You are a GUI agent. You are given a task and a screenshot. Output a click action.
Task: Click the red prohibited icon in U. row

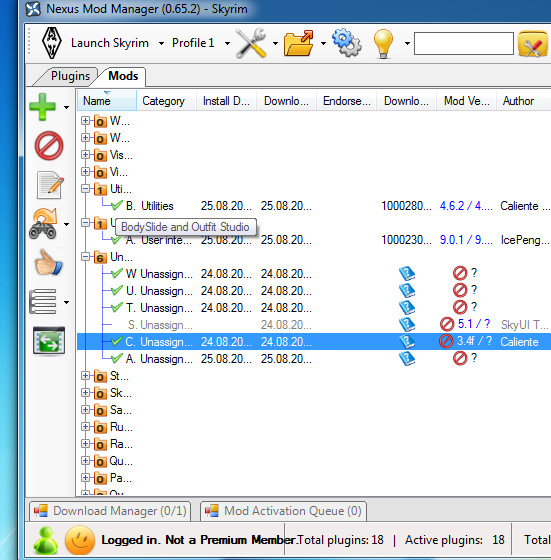pos(460,290)
